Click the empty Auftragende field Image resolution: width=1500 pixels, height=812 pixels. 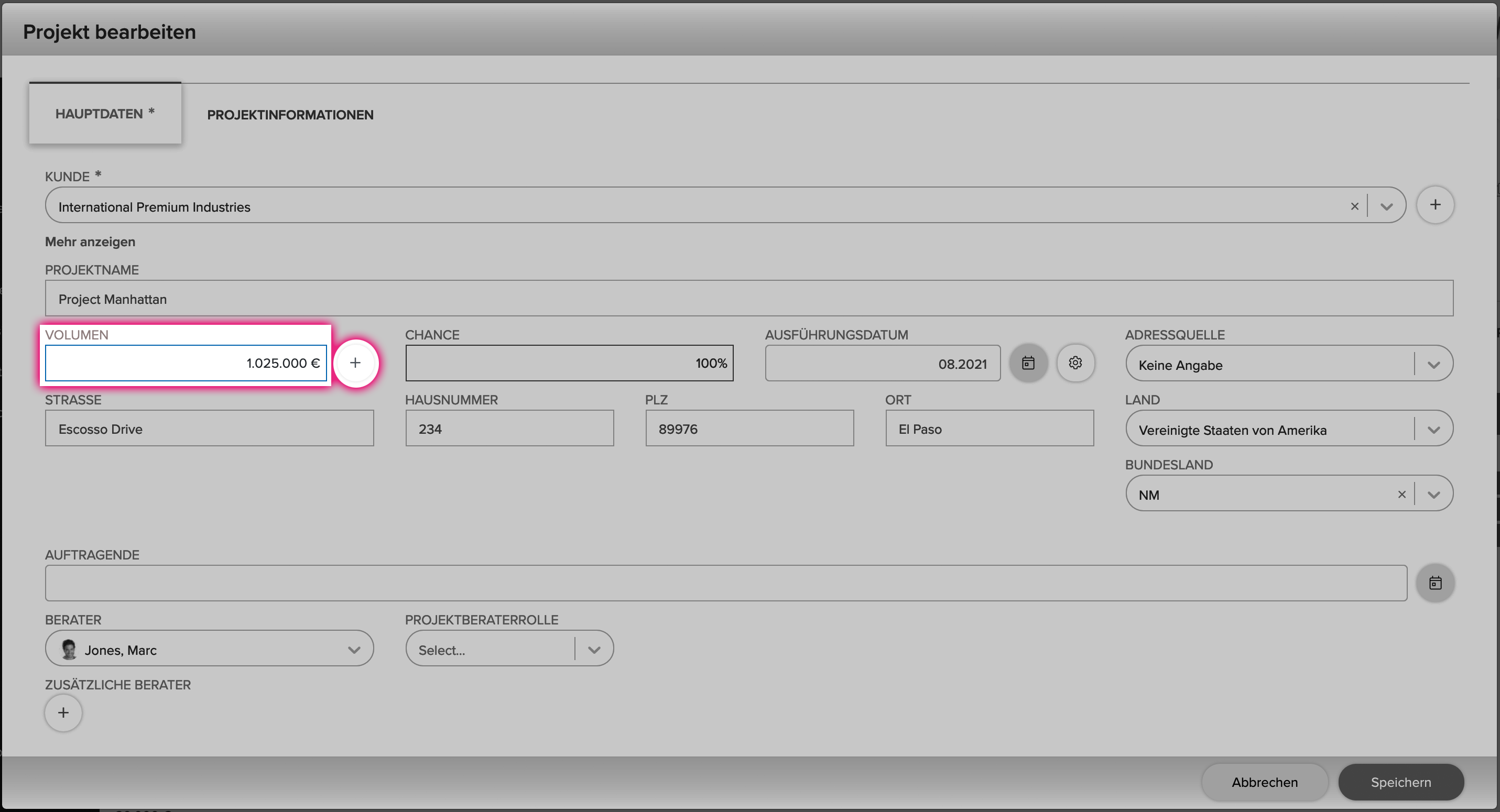coord(726,583)
